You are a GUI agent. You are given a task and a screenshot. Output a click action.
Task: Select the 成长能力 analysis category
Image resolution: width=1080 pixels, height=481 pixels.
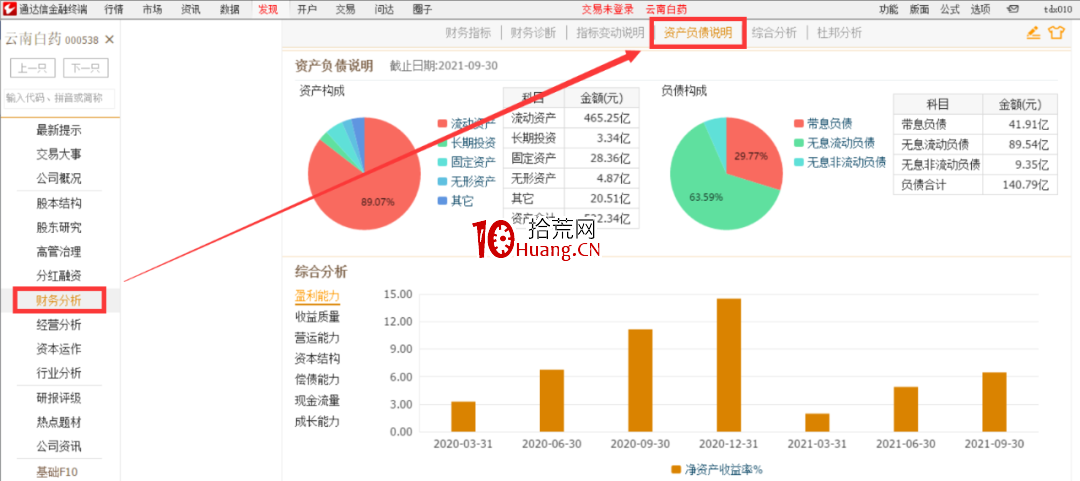tap(318, 422)
